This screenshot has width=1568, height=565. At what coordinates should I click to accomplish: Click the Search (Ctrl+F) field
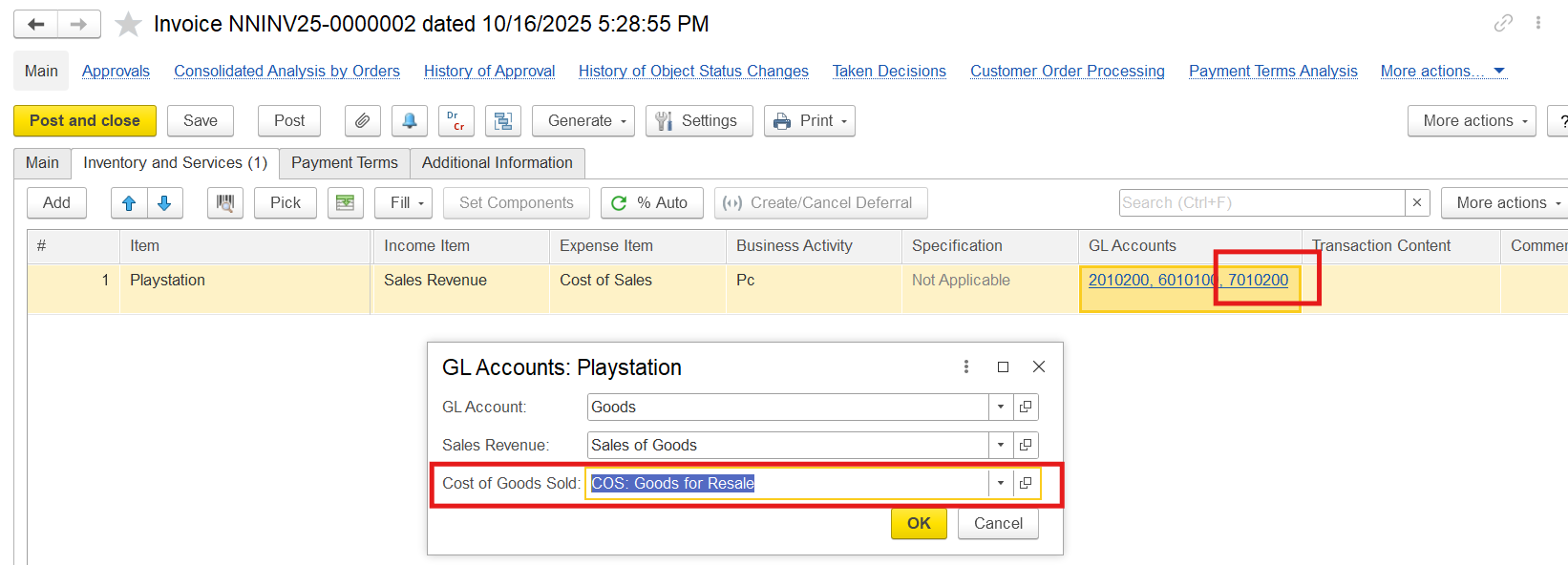click(1261, 203)
